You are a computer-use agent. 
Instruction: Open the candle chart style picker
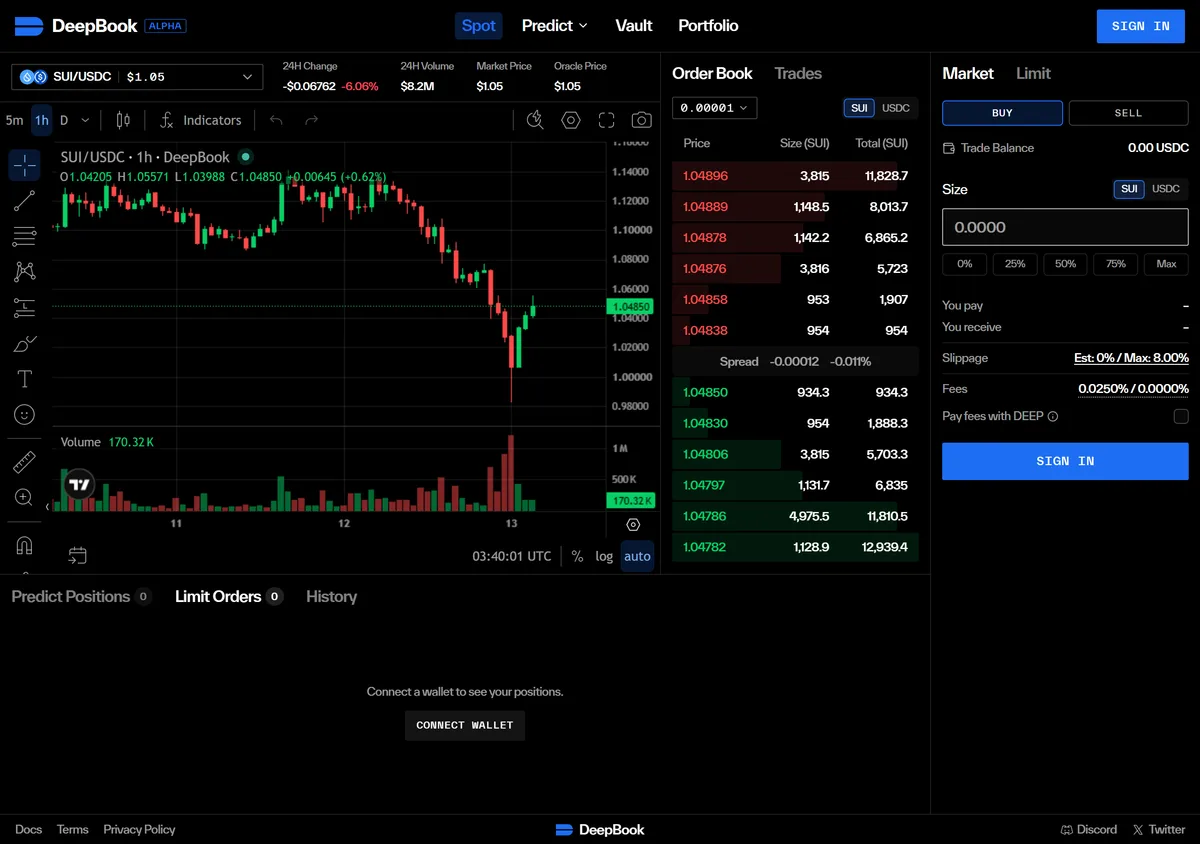(123, 120)
